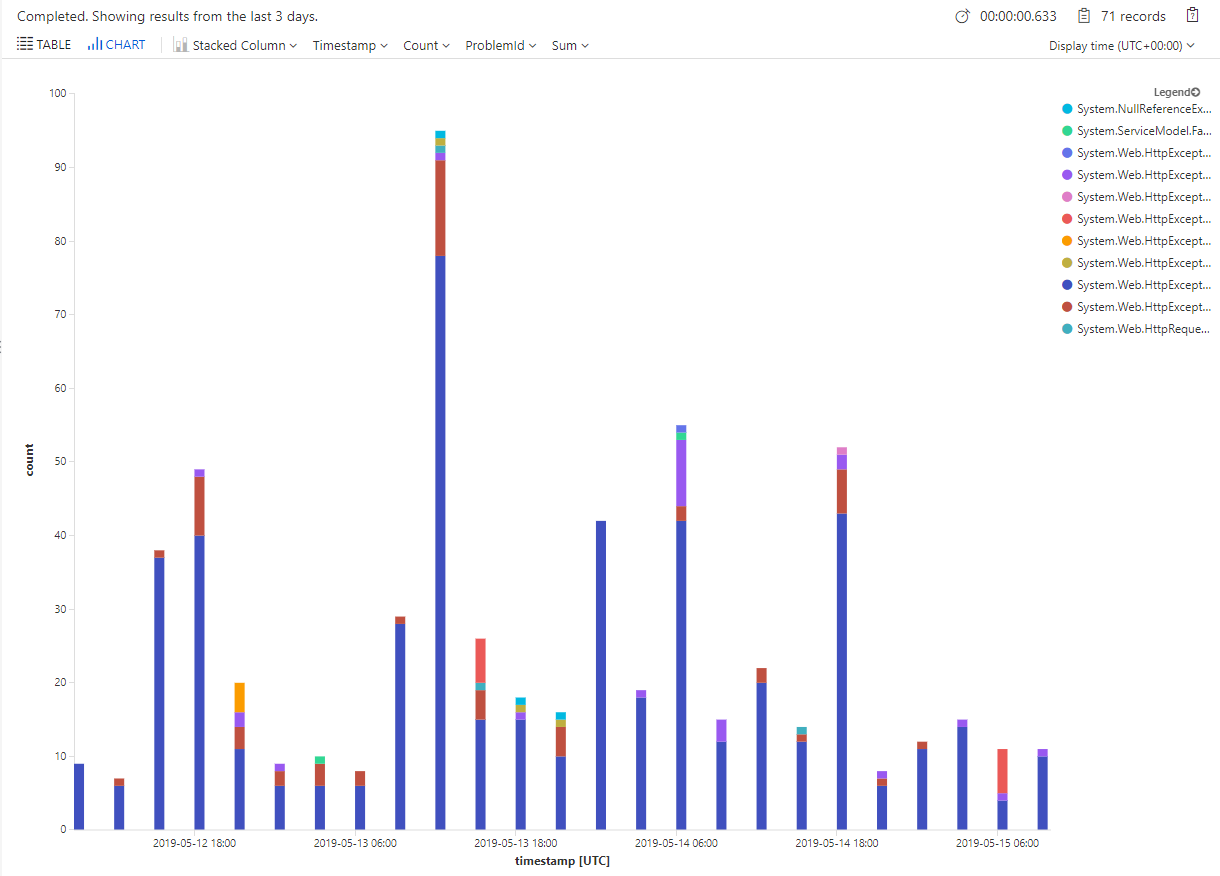Click the green ServiceModel legend color dot

click(x=1067, y=131)
